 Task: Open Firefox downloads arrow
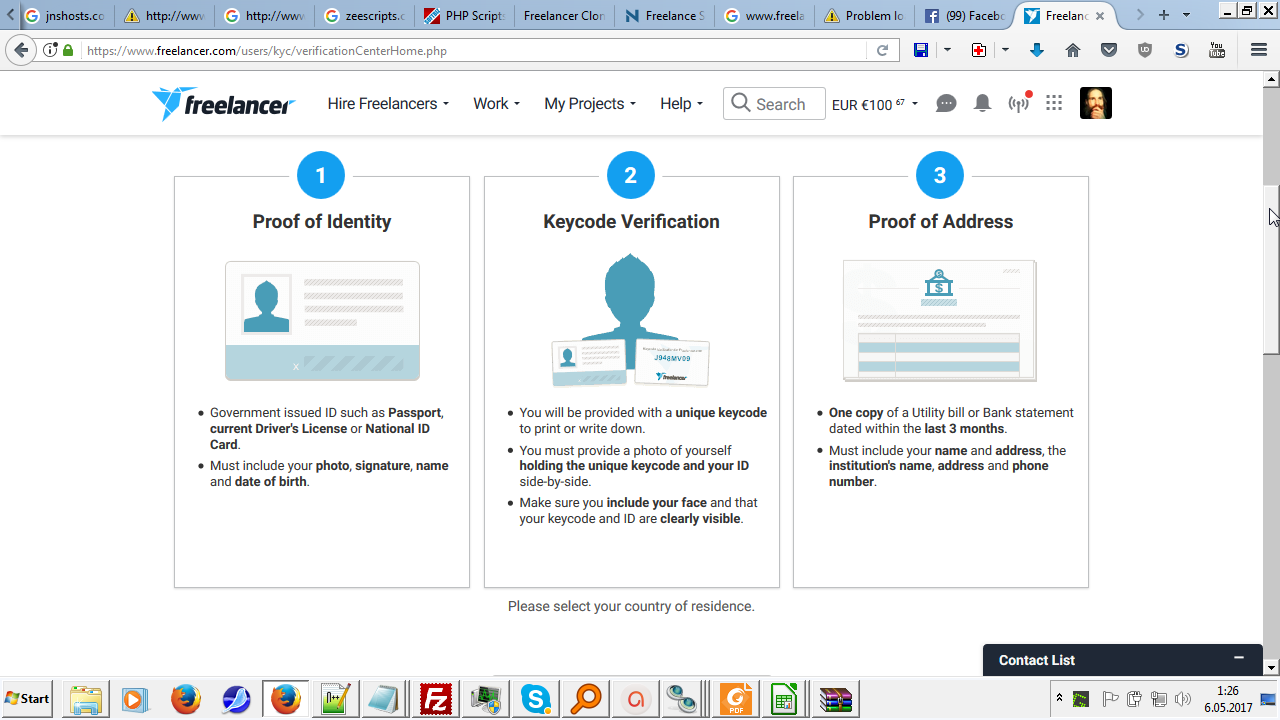point(1037,50)
